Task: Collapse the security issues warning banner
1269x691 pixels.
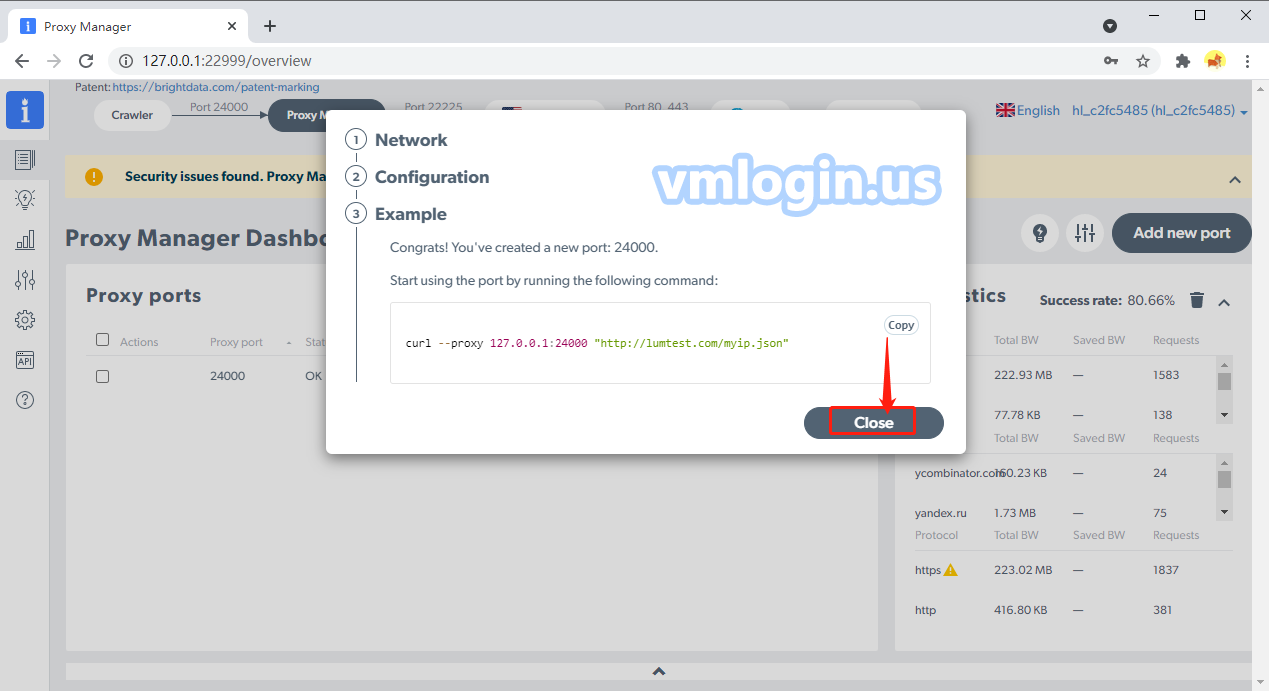Action: click(1234, 179)
